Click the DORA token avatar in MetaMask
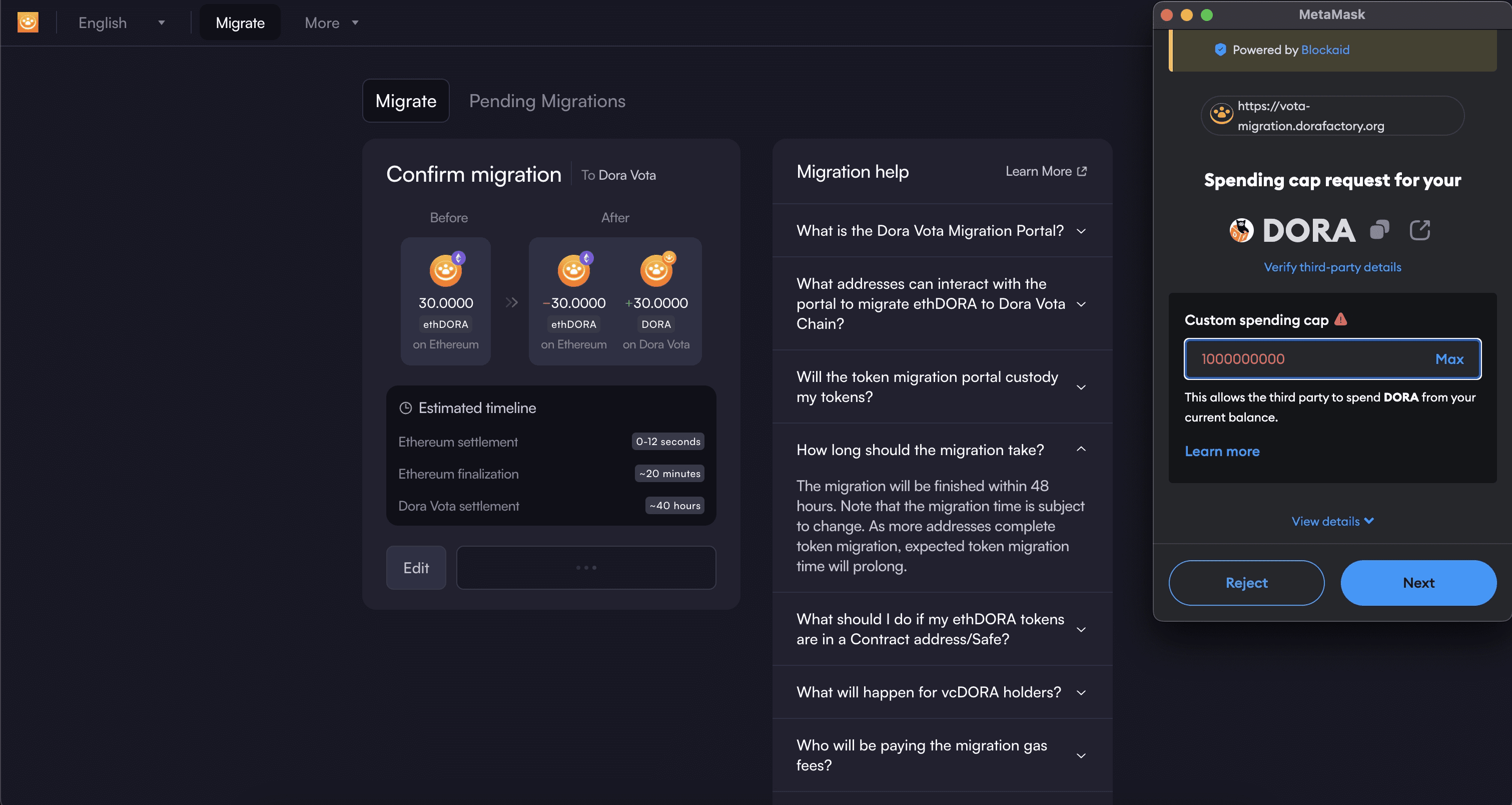Image resolution: width=1512 pixels, height=805 pixels. 1241,230
